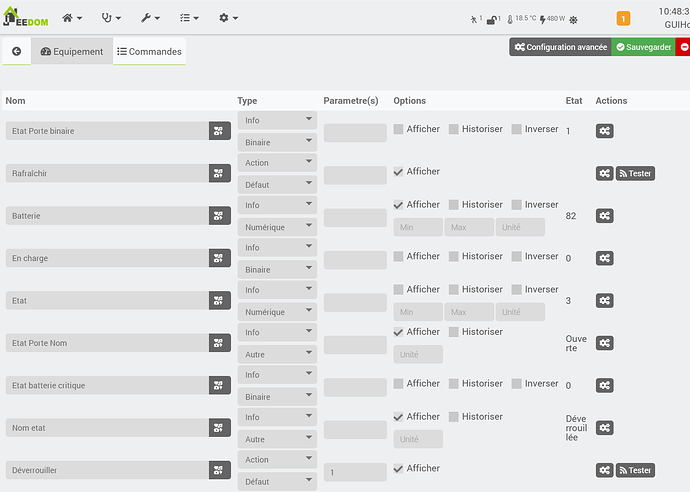Click icon picker next to Rafraîchir name

220,173
